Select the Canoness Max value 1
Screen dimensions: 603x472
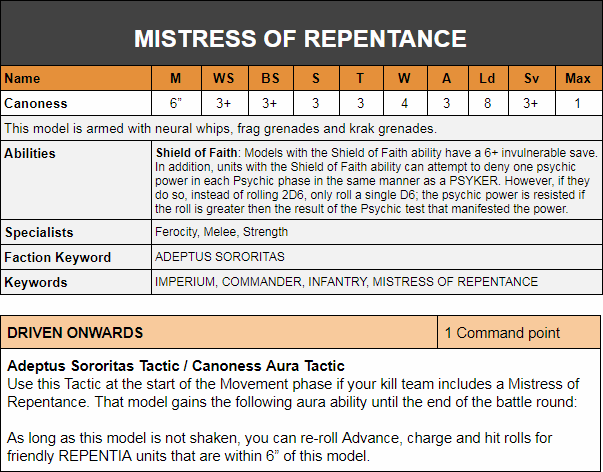pos(577,103)
